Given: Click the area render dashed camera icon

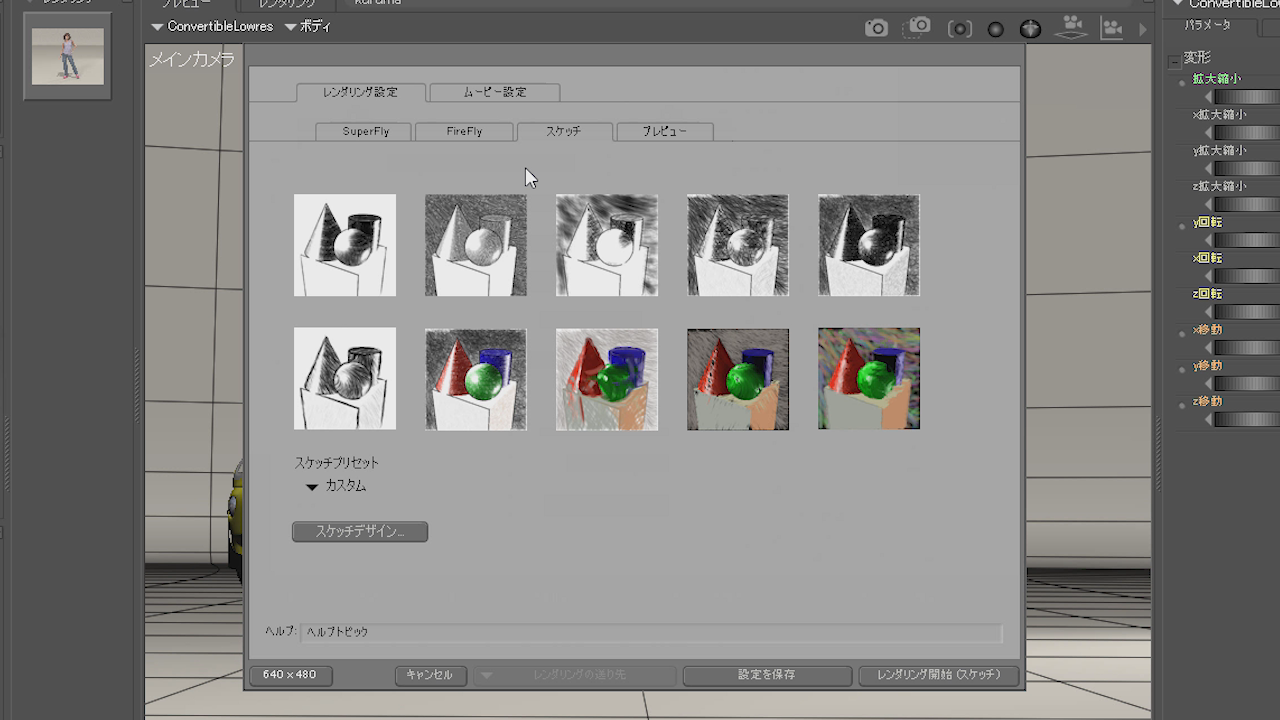Looking at the screenshot, I should point(916,28).
